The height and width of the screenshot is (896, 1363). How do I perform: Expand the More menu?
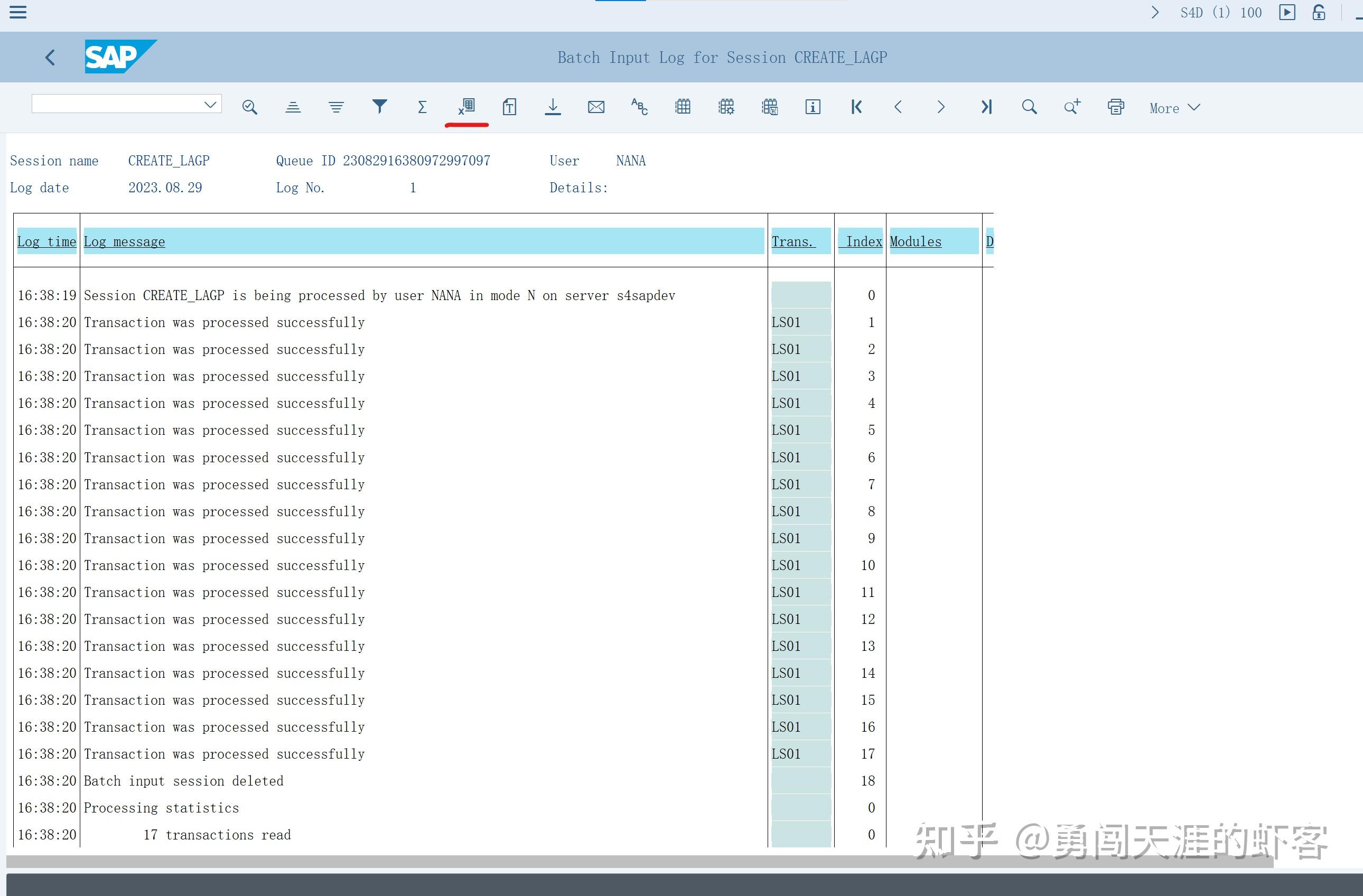coord(1173,108)
